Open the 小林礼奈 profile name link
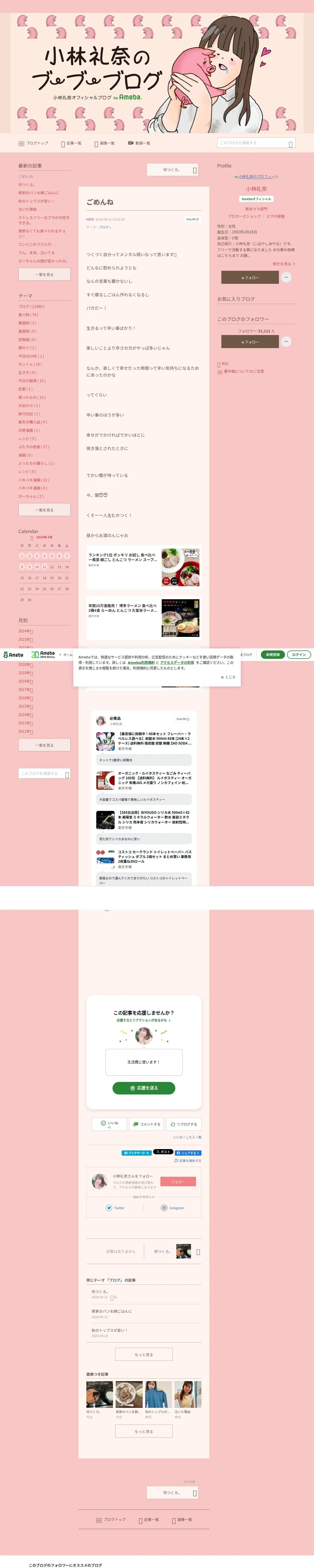The image size is (314, 1568). (256, 189)
